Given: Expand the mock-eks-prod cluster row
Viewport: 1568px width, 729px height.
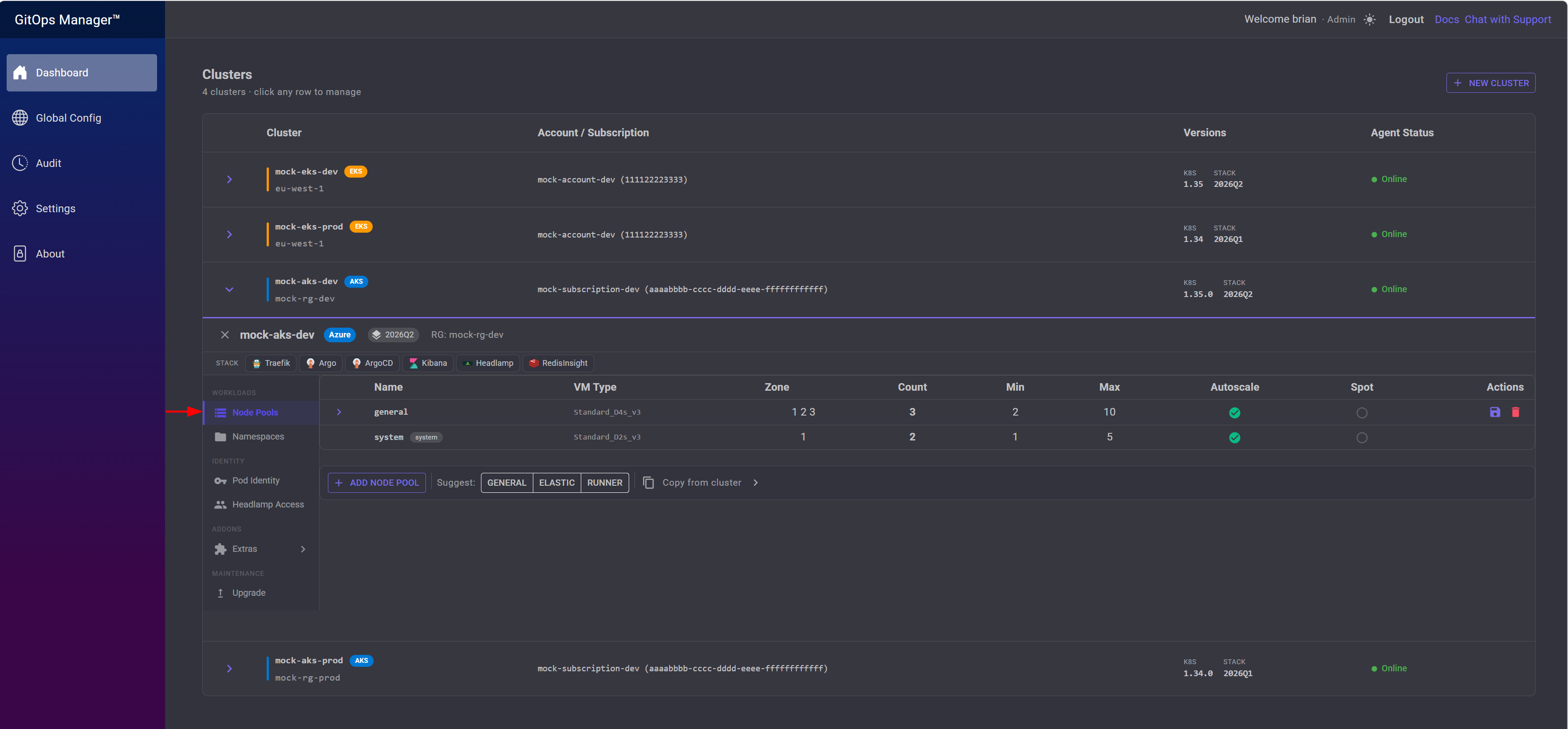Looking at the screenshot, I should (x=229, y=234).
